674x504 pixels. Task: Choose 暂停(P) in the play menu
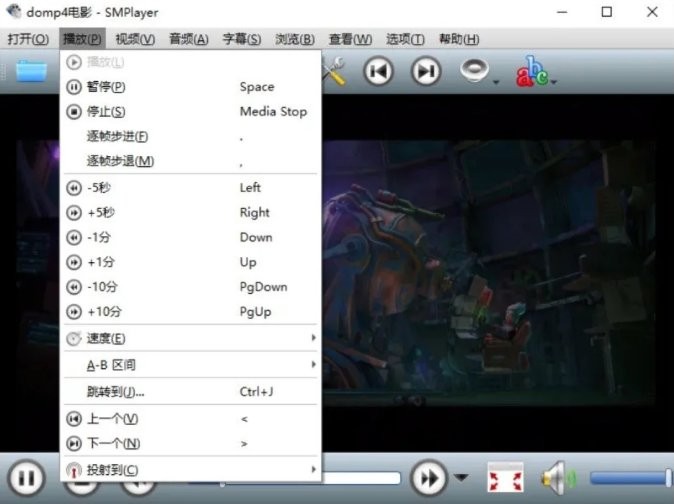pyautogui.click(x=190, y=87)
